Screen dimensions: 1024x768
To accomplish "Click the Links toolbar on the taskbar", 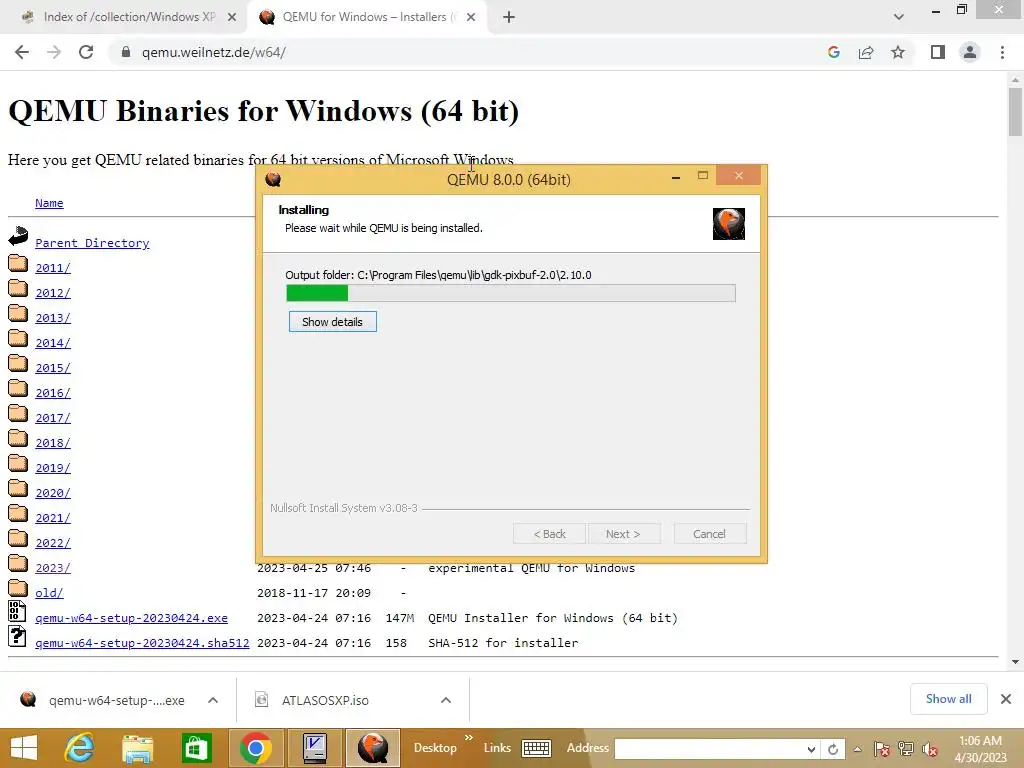I will (x=497, y=748).
